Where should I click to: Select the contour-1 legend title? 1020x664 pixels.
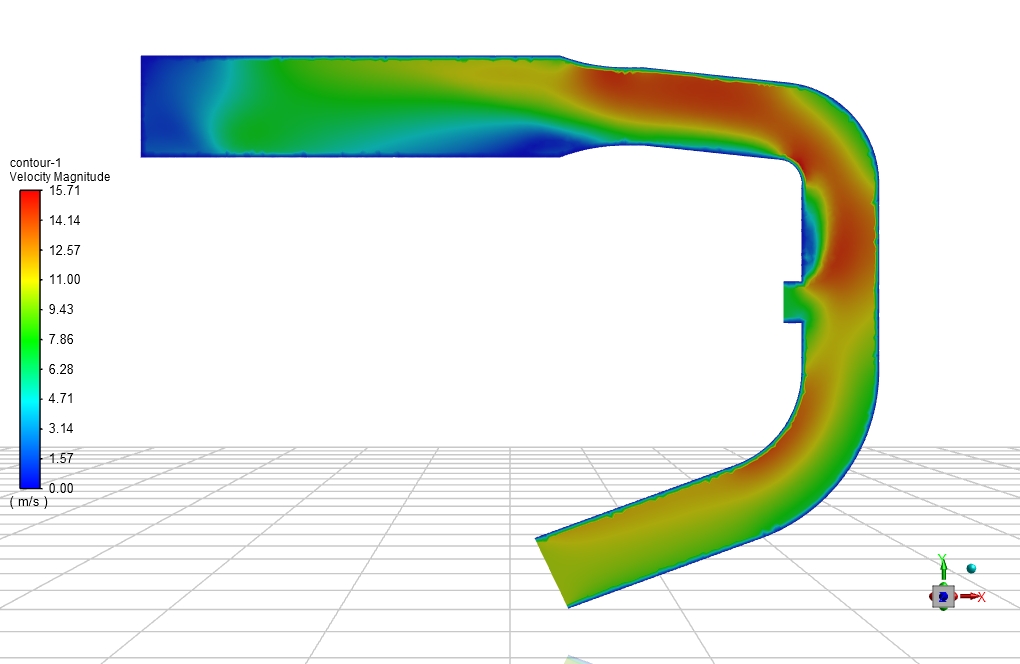[x=36, y=163]
